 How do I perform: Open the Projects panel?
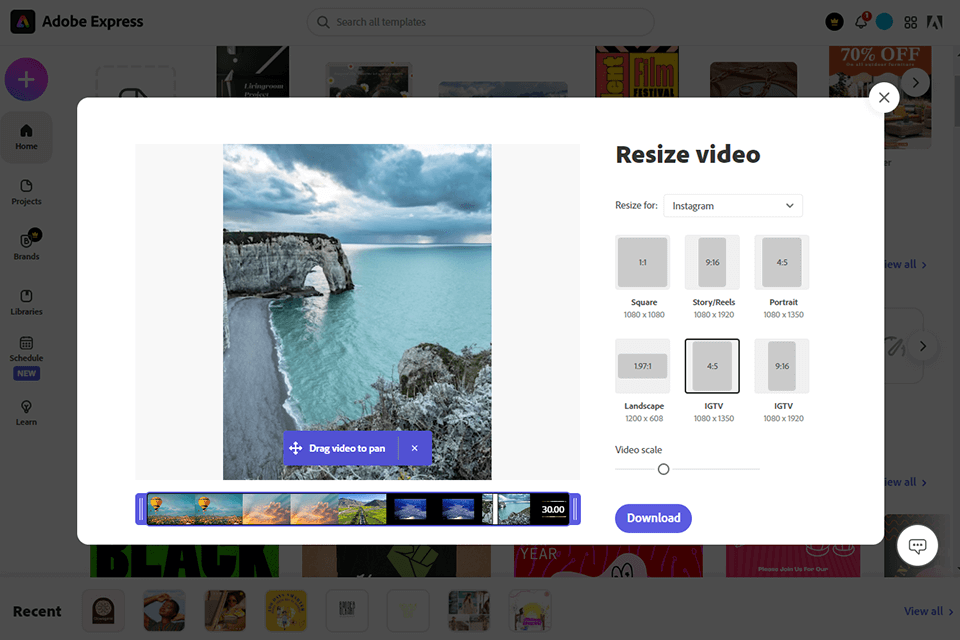tap(26, 192)
